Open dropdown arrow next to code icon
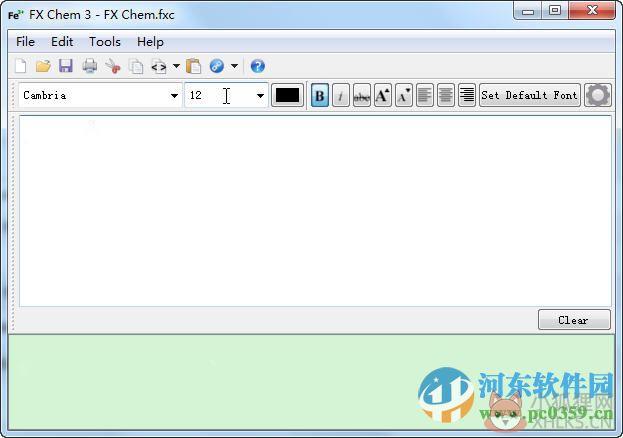 tap(176, 66)
